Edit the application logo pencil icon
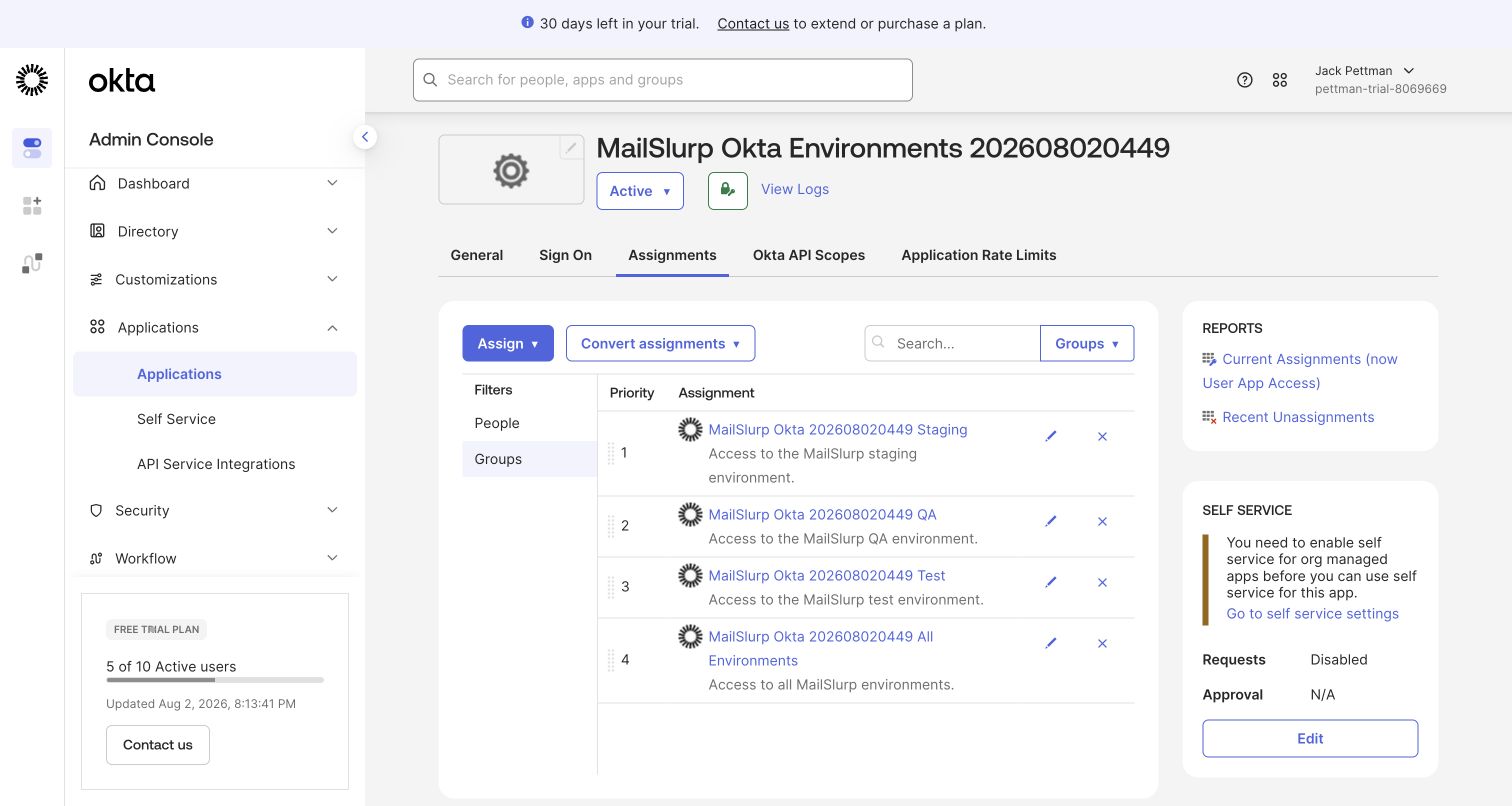This screenshot has width=1512, height=806. [x=571, y=148]
